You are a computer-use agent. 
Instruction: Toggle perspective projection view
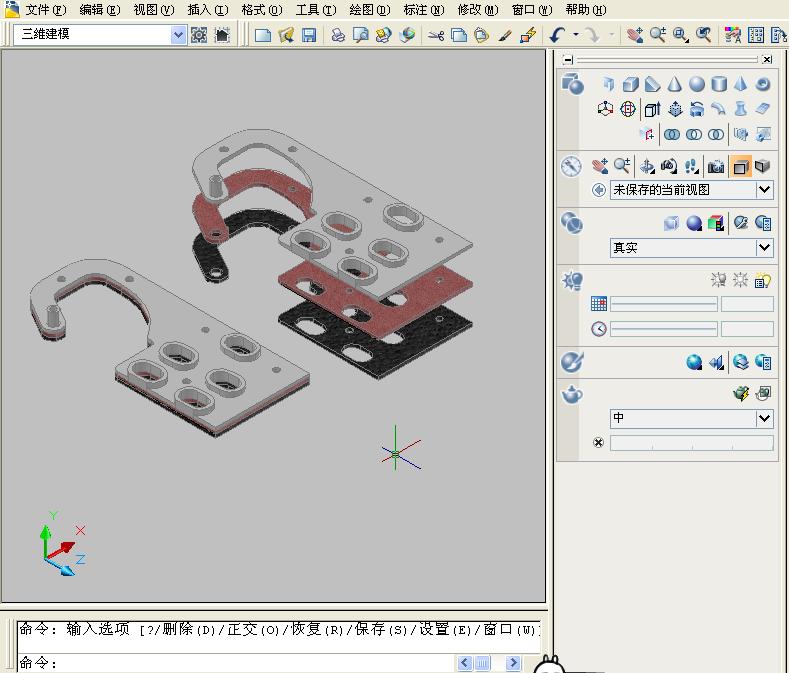(x=763, y=166)
